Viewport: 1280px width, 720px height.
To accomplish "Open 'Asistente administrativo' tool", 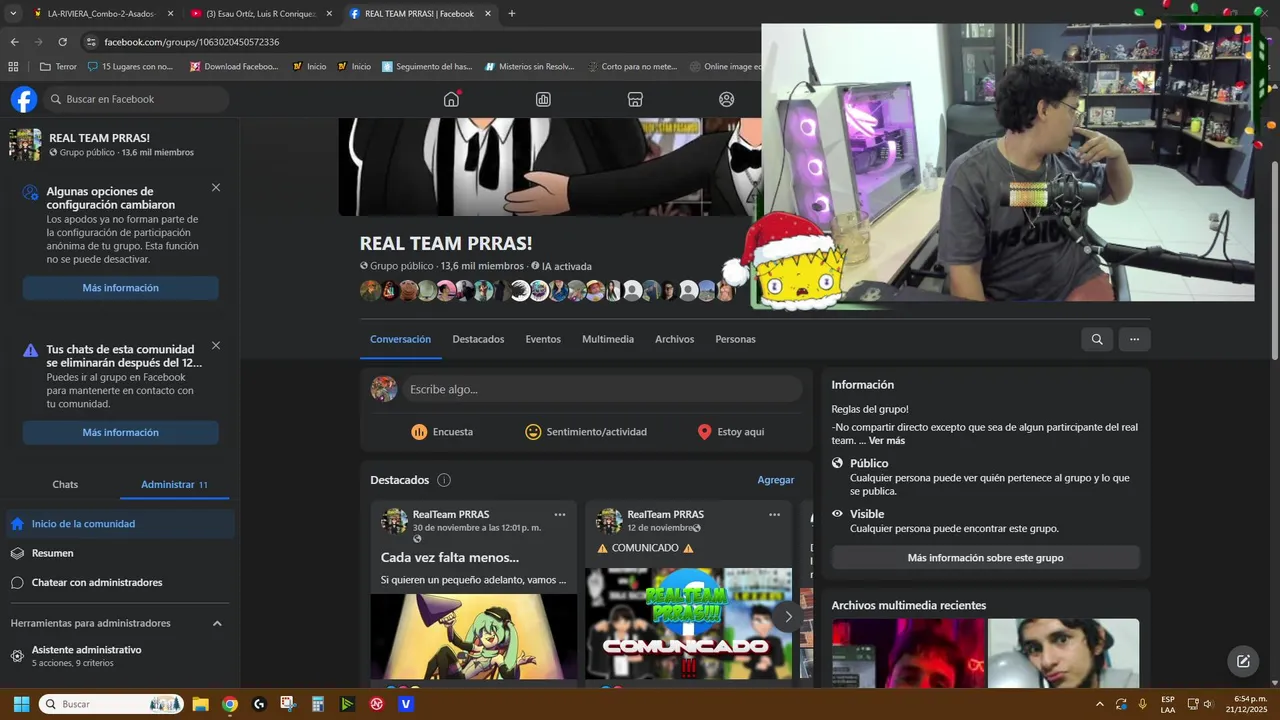I will click(120, 656).
